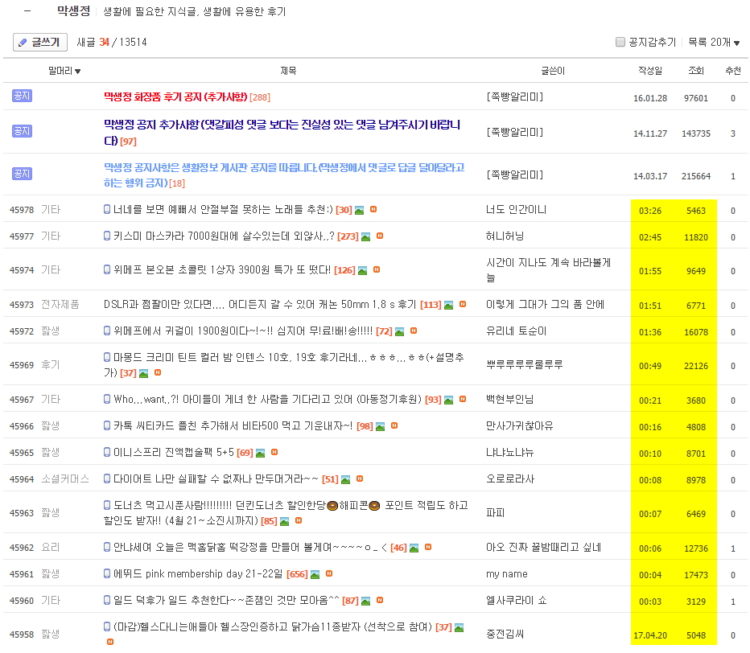The height and width of the screenshot is (653, 750).
Task: Click the 요리 category tag of post 45962
Action: pyautogui.click(x=50, y=547)
